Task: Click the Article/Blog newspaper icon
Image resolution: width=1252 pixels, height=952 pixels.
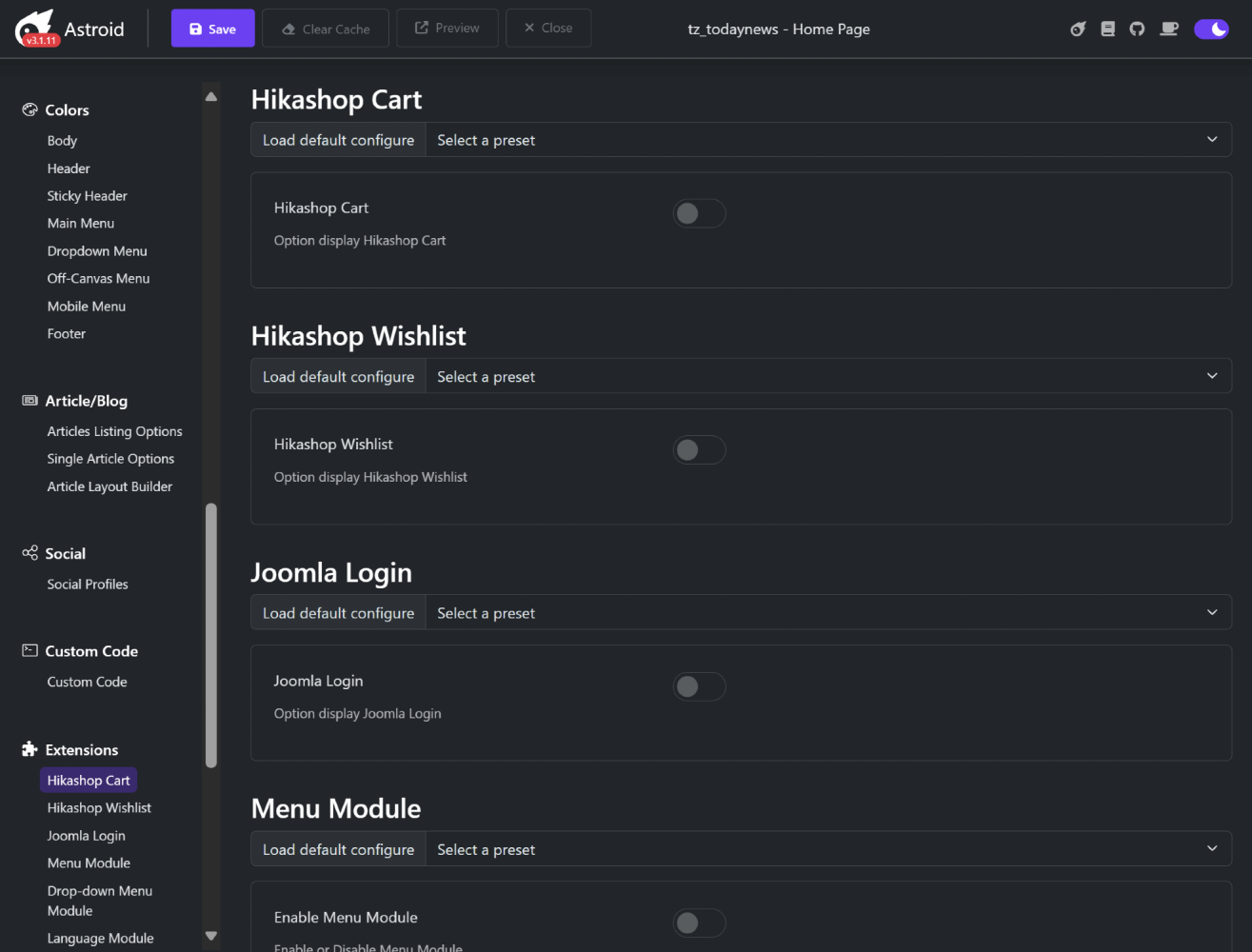Action: click(30, 401)
